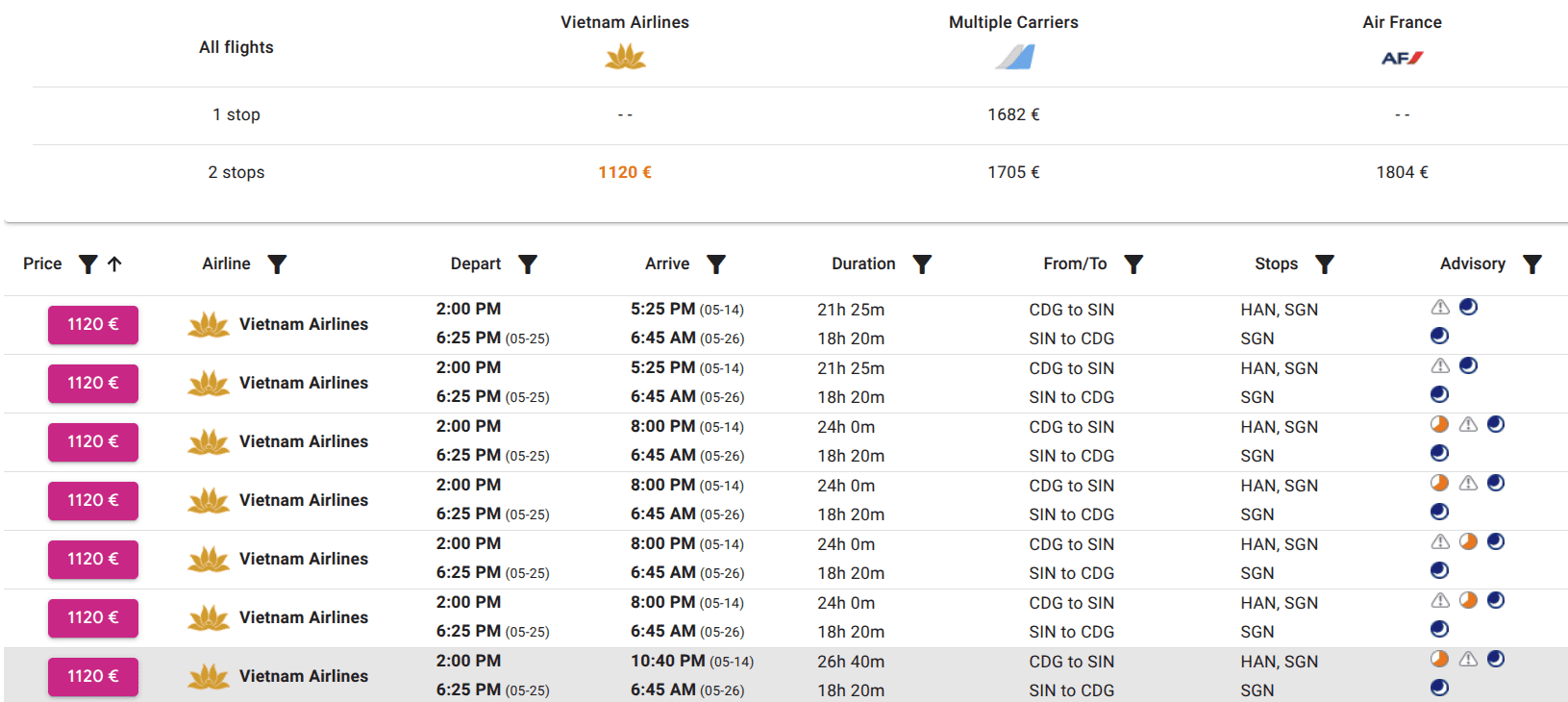The height and width of the screenshot is (702, 1568).
Task: Click the Vietnam Airlines lotus logo in header
Action: coord(625,59)
